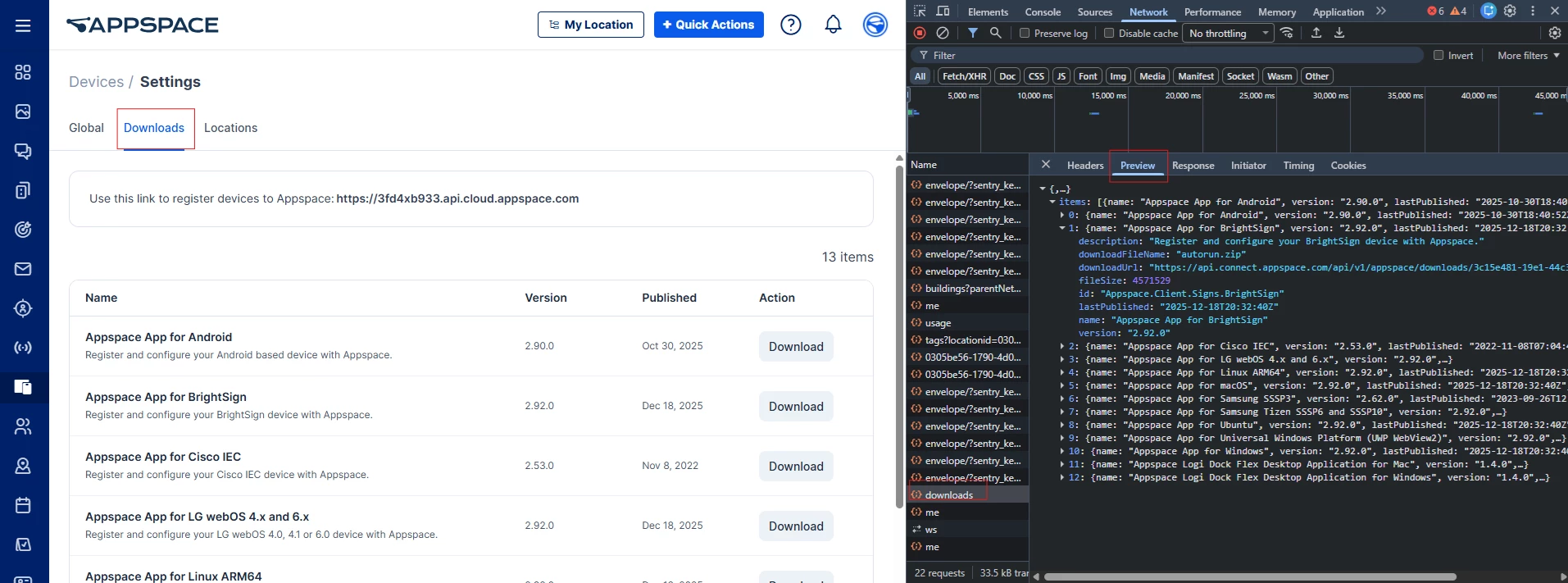
Task: Open the notifications bell icon
Action: click(x=834, y=25)
